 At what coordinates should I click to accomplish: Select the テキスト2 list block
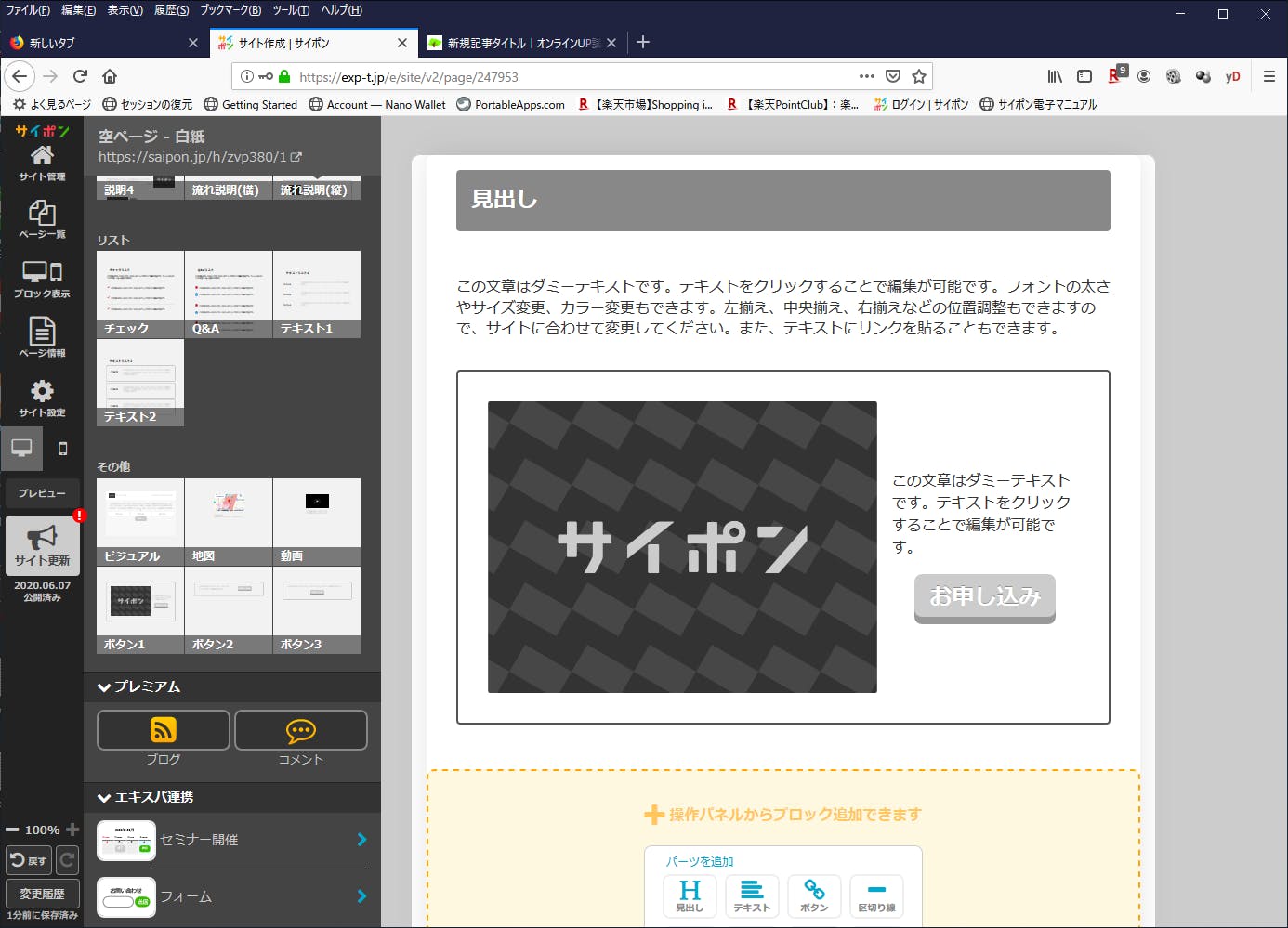tap(140, 382)
